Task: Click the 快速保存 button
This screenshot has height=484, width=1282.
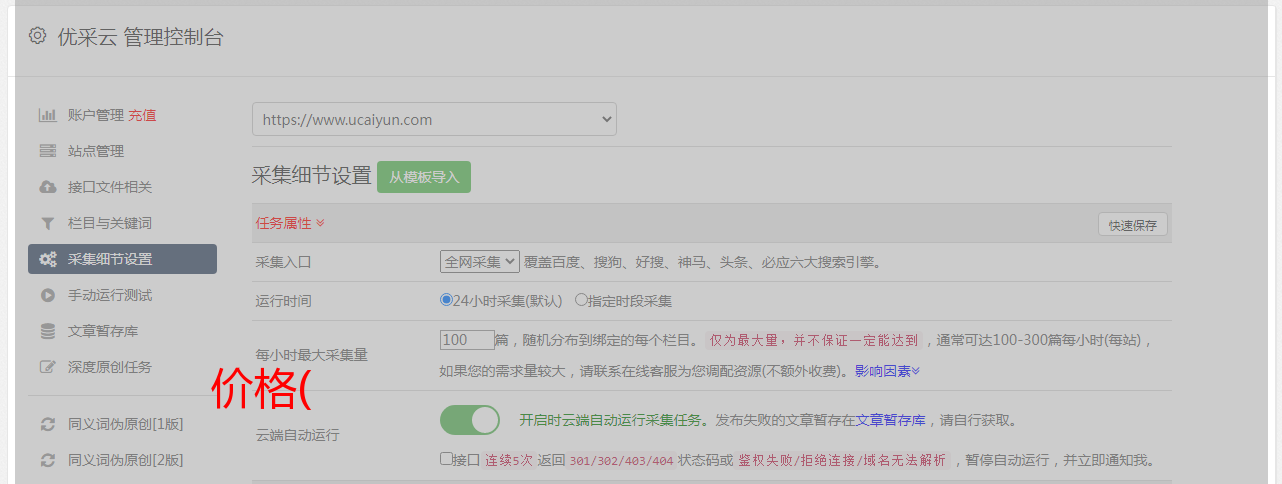Action: click(x=1132, y=225)
